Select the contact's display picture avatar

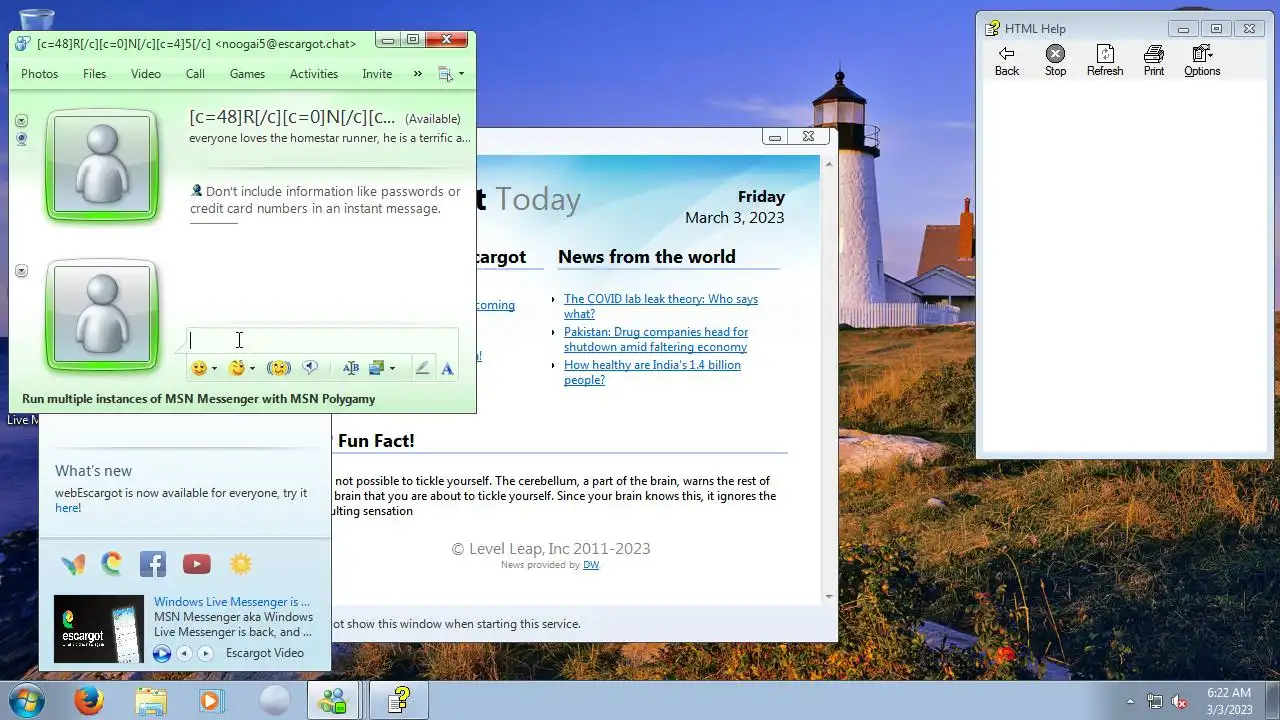(102, 165)
